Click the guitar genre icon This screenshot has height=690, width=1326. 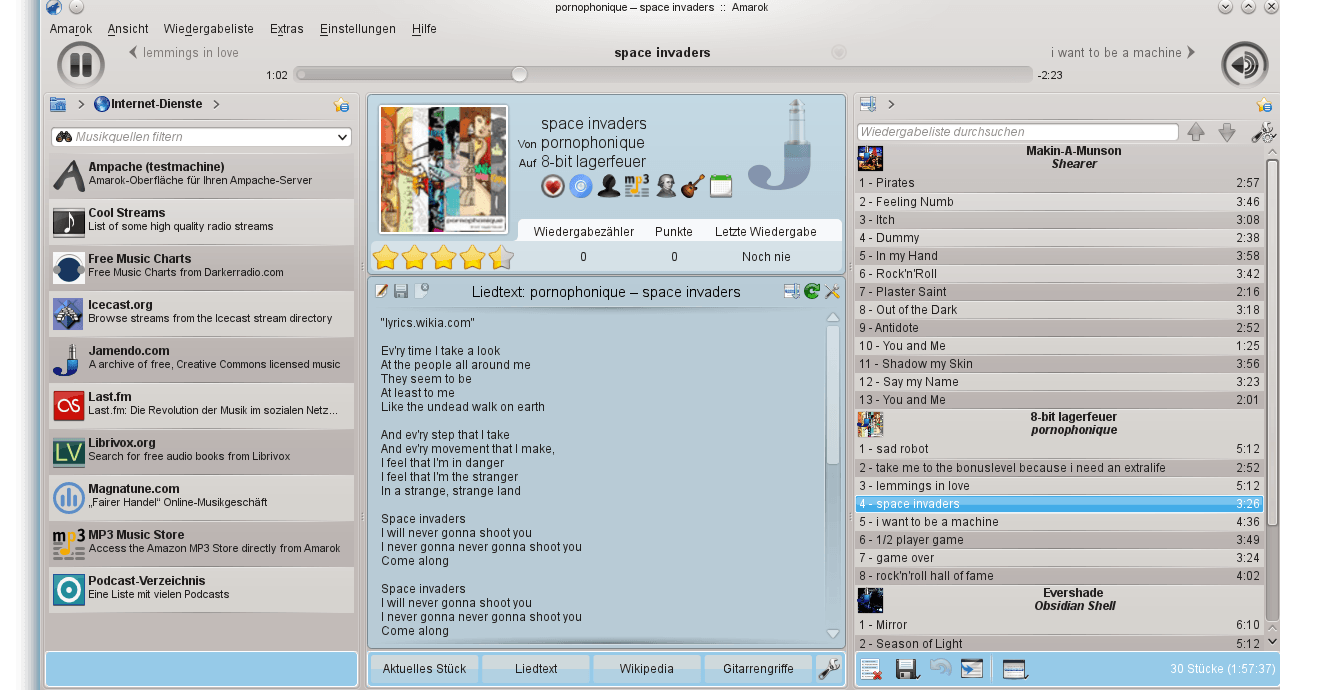click(693, 186)
